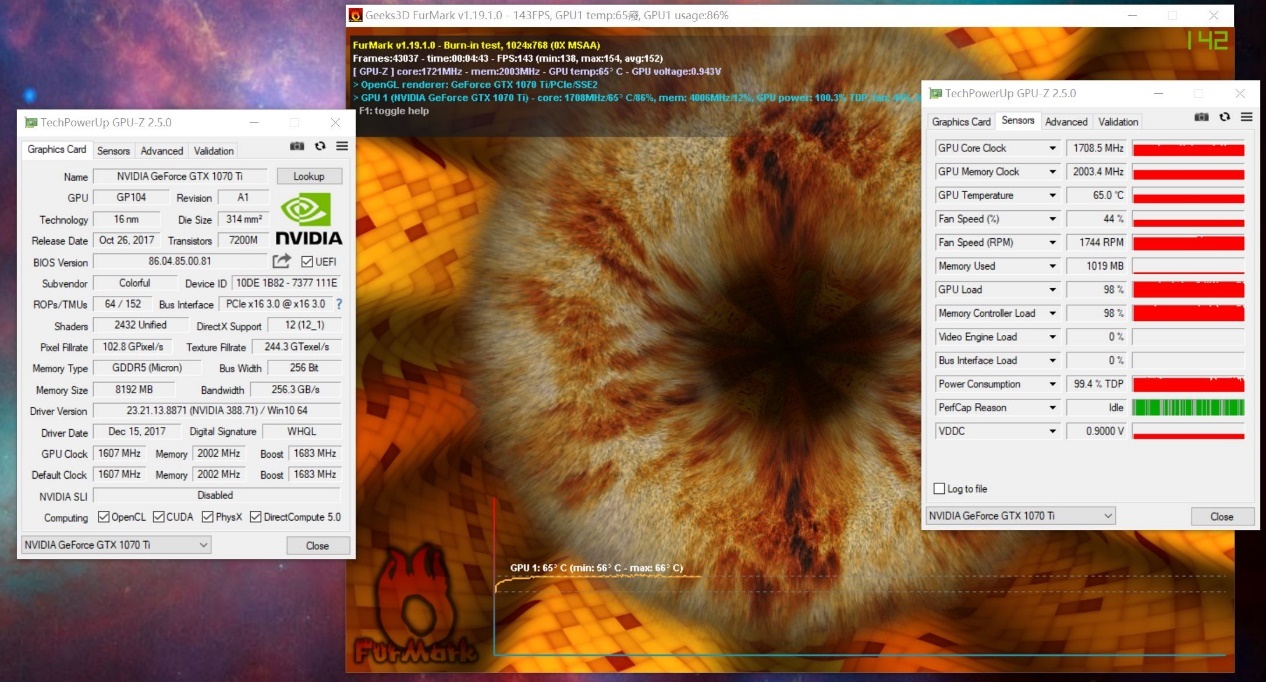Toggle the PhysX checkbox
Image resolution: width=1266 pixels, height=682 pixels.
pyautogui.click(x=208, y=517)
